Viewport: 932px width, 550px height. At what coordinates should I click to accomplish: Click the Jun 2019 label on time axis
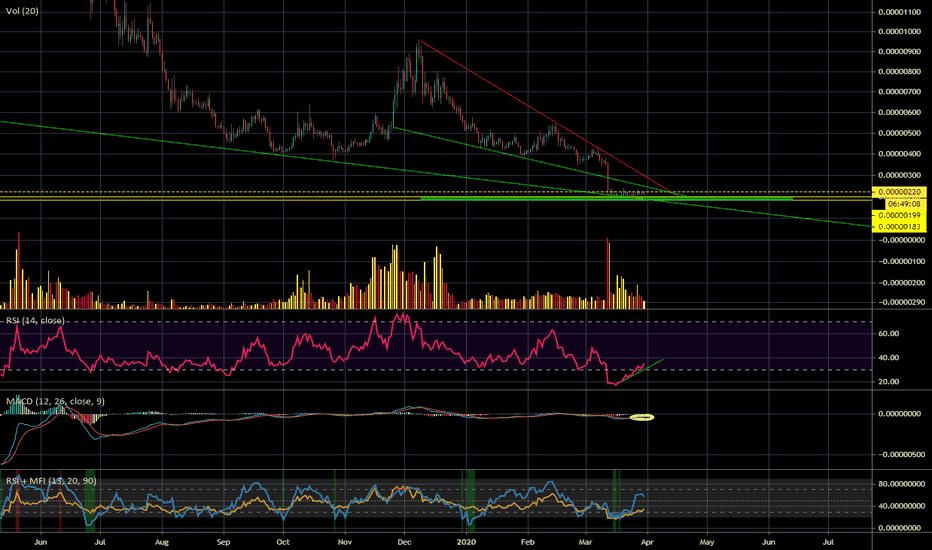click(x=40, y=542)
